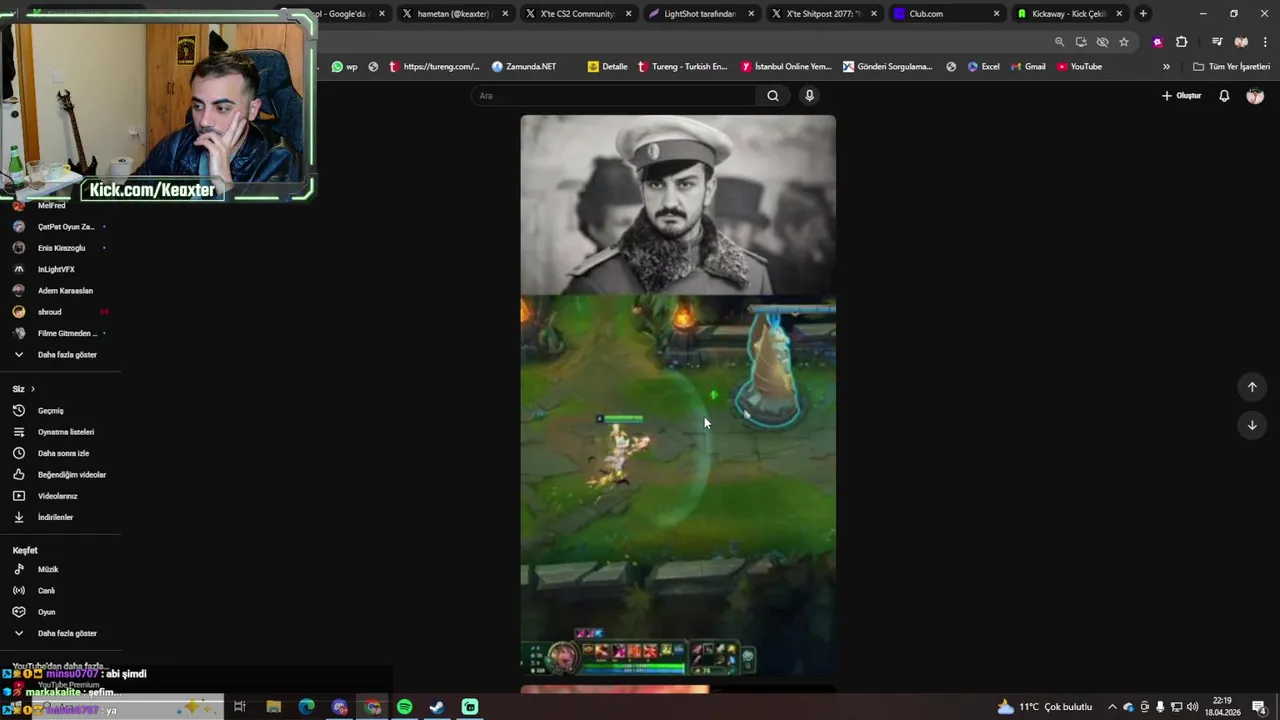Open YouTube notifications bell

point(1224,96)
